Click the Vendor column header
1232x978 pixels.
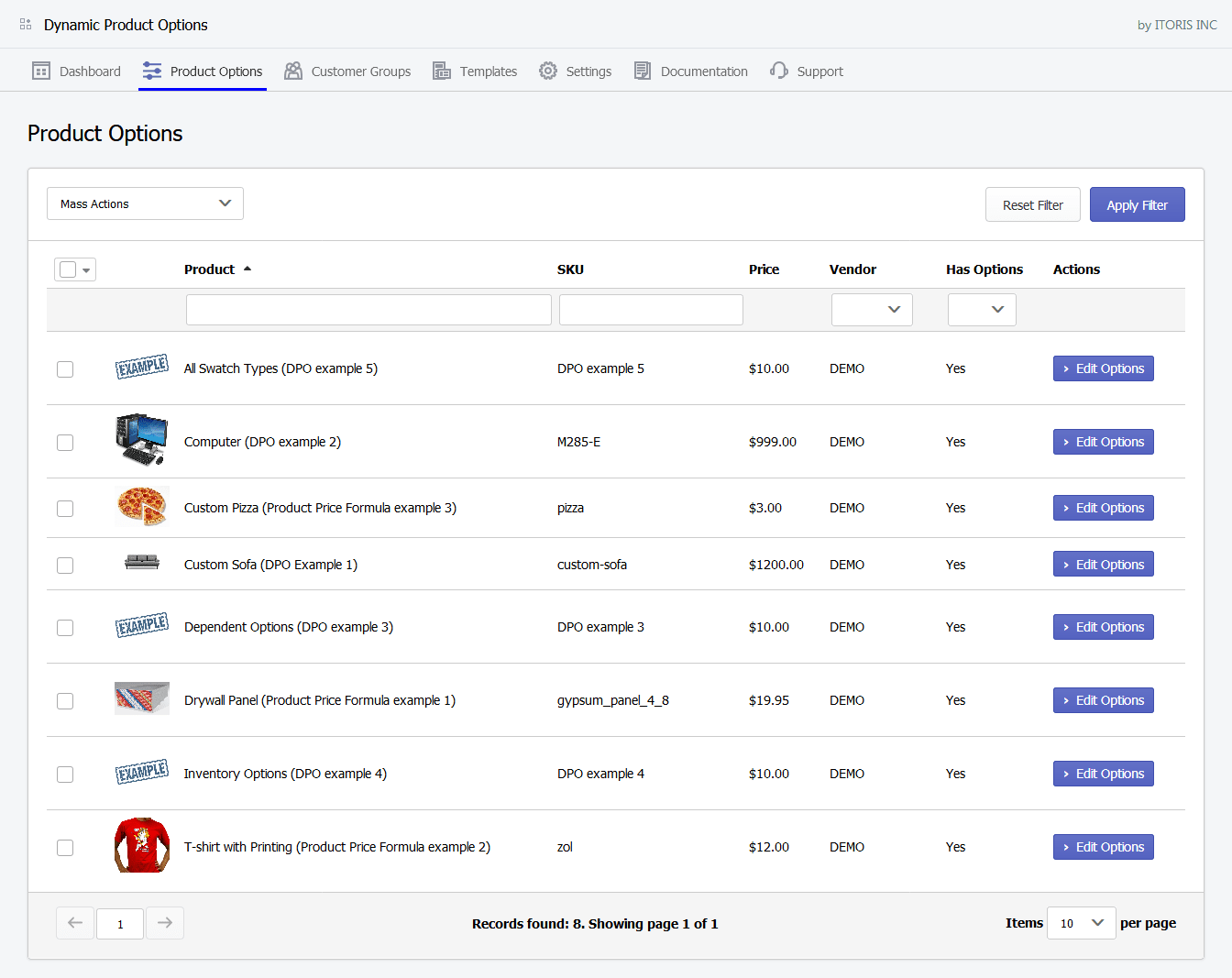[x=852, y=269]
